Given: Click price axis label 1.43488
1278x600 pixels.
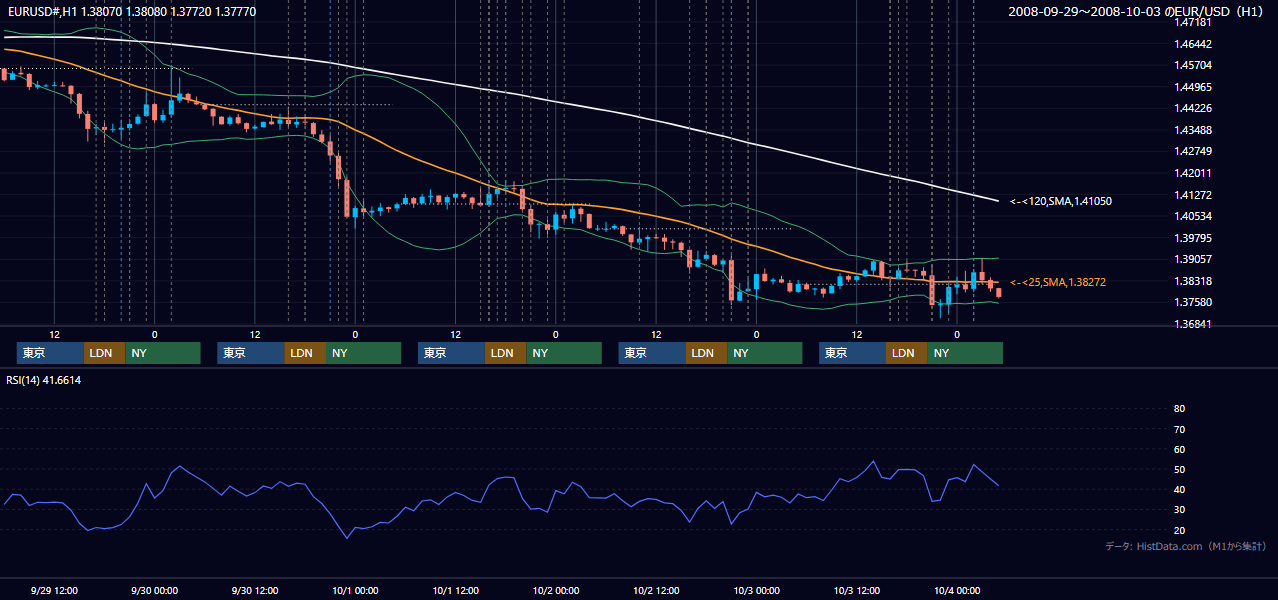Looking at the screenshot, I should (1193, 130).
